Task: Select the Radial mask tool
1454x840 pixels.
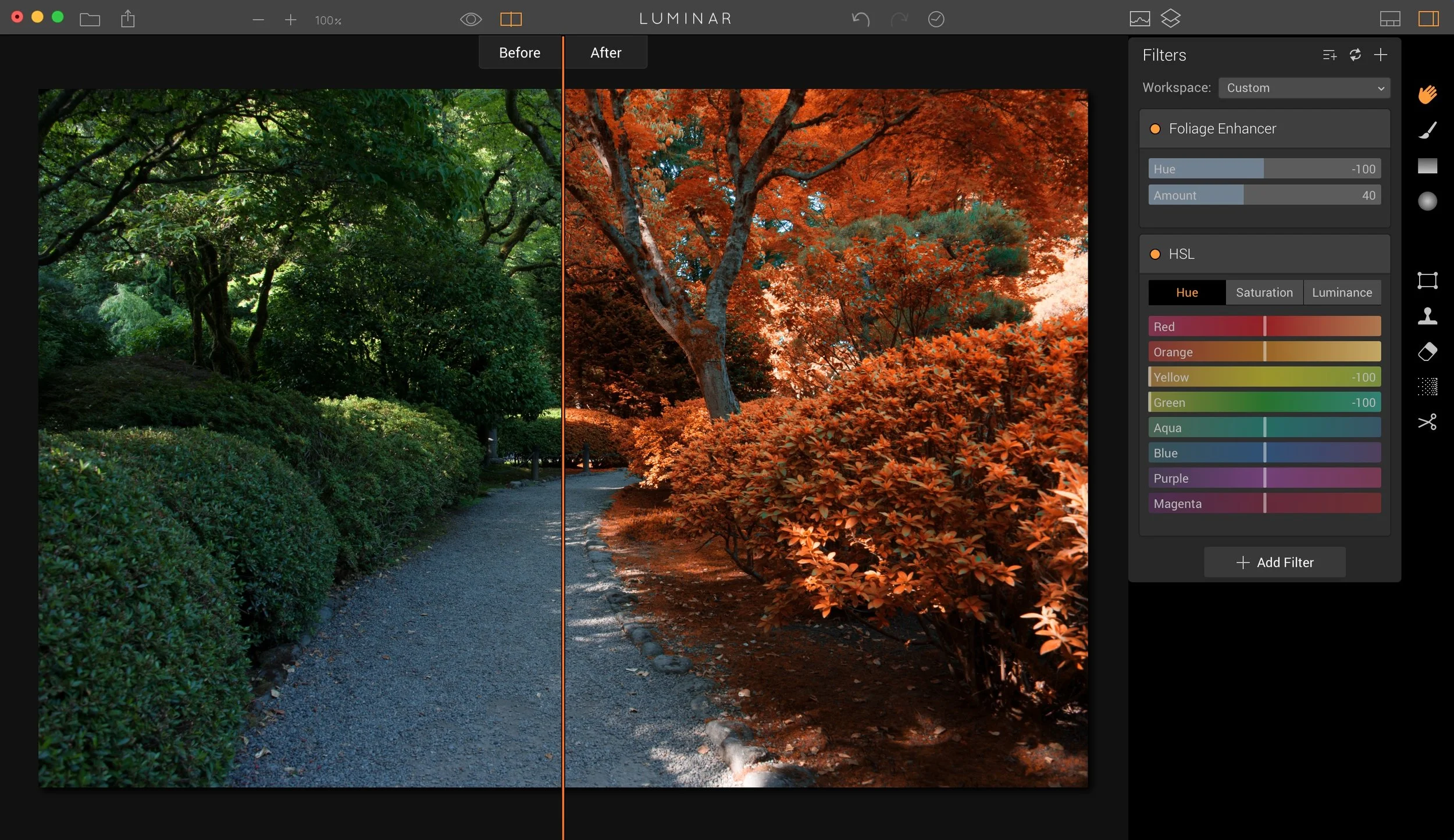Action: [x=1428, y=201]
